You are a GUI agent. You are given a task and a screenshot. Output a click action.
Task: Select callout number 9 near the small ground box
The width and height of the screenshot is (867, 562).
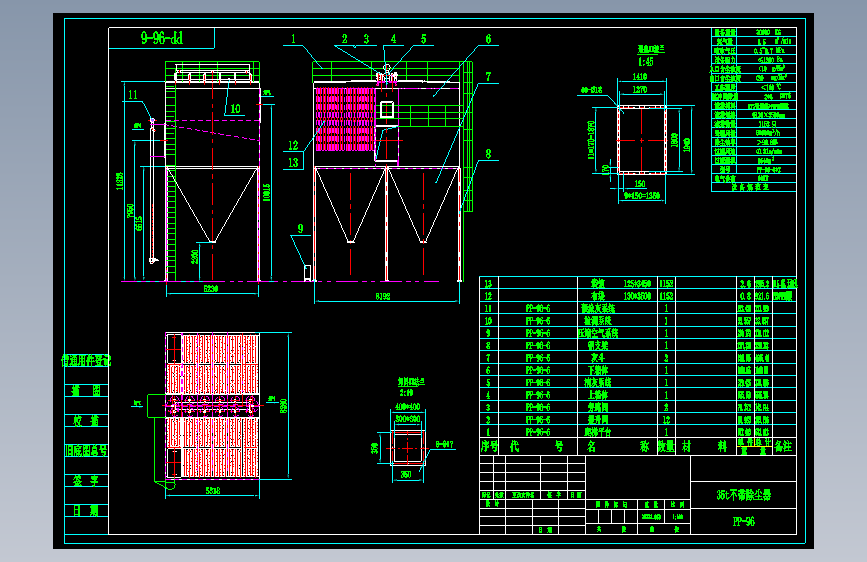pyautogui.click(x=300, y=228)
